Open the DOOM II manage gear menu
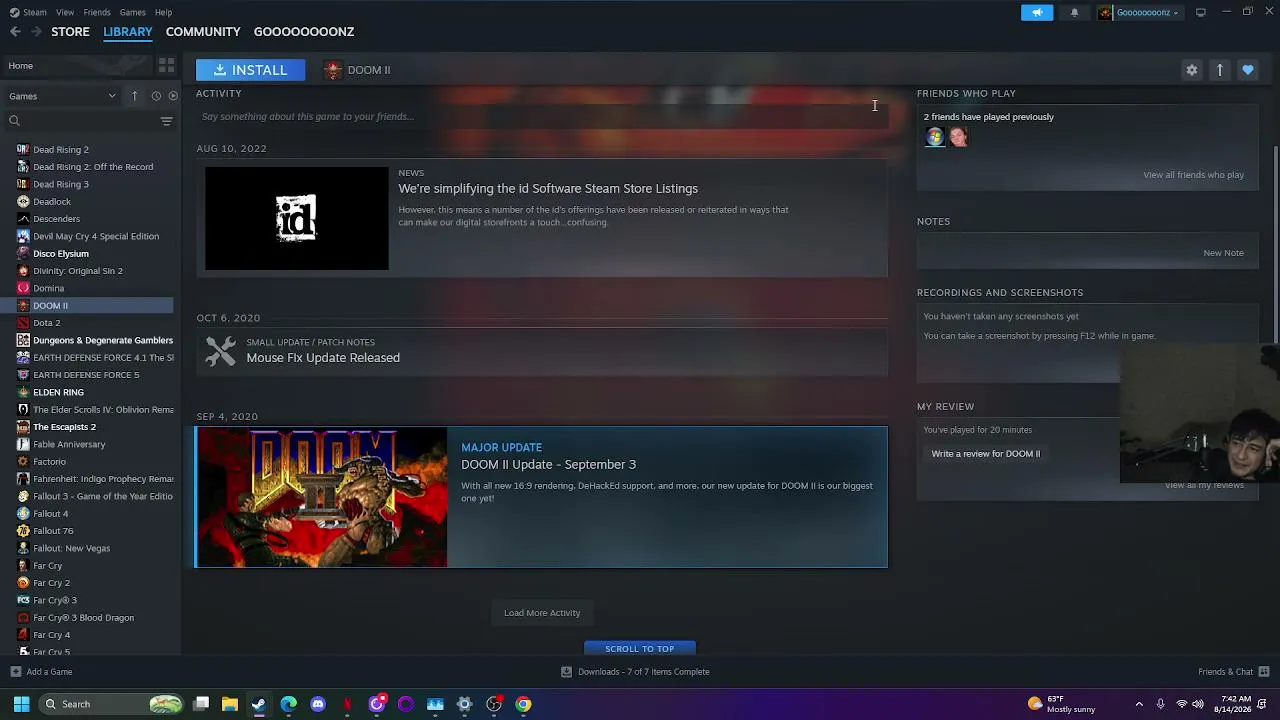 click(1191, 70)
